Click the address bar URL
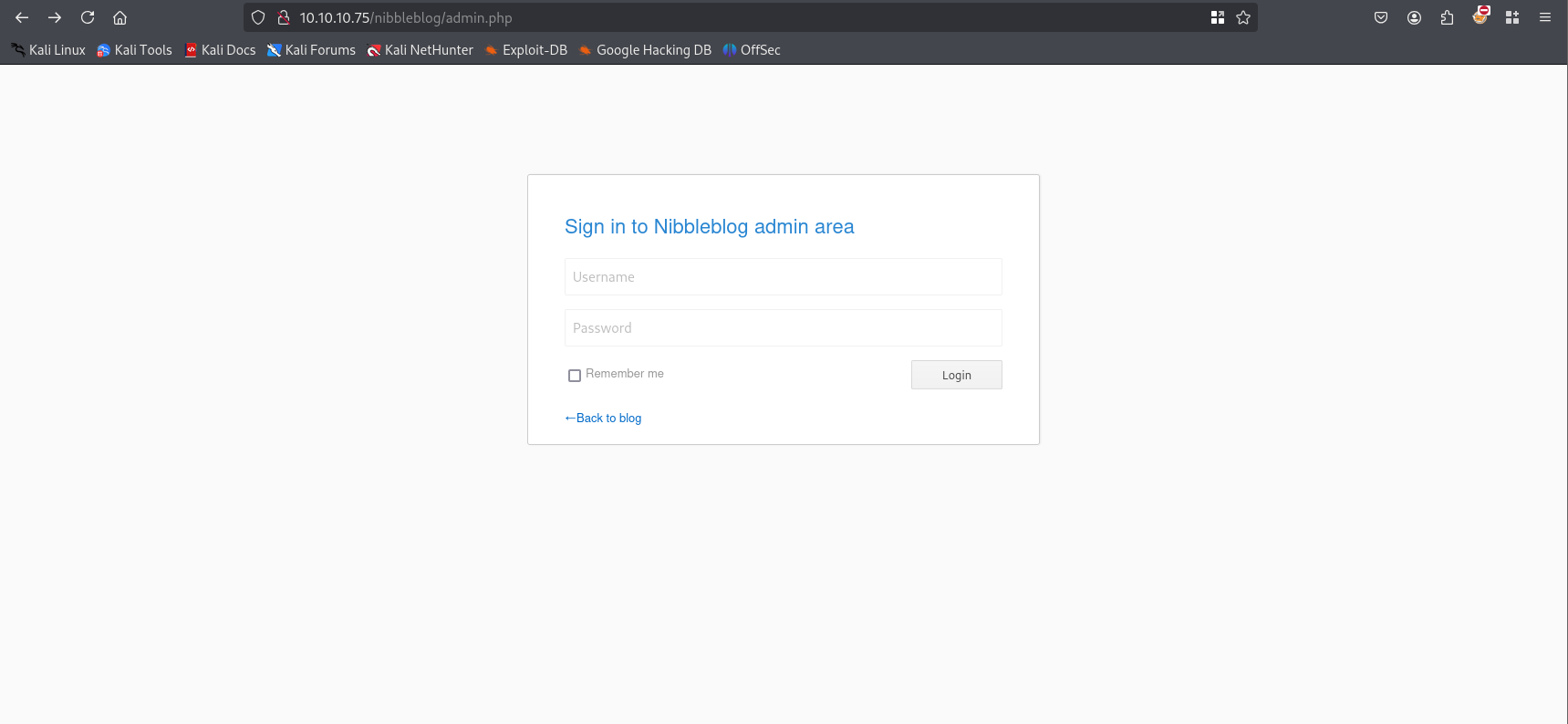This screenshot has width=1568, height=724. (406, 17)
